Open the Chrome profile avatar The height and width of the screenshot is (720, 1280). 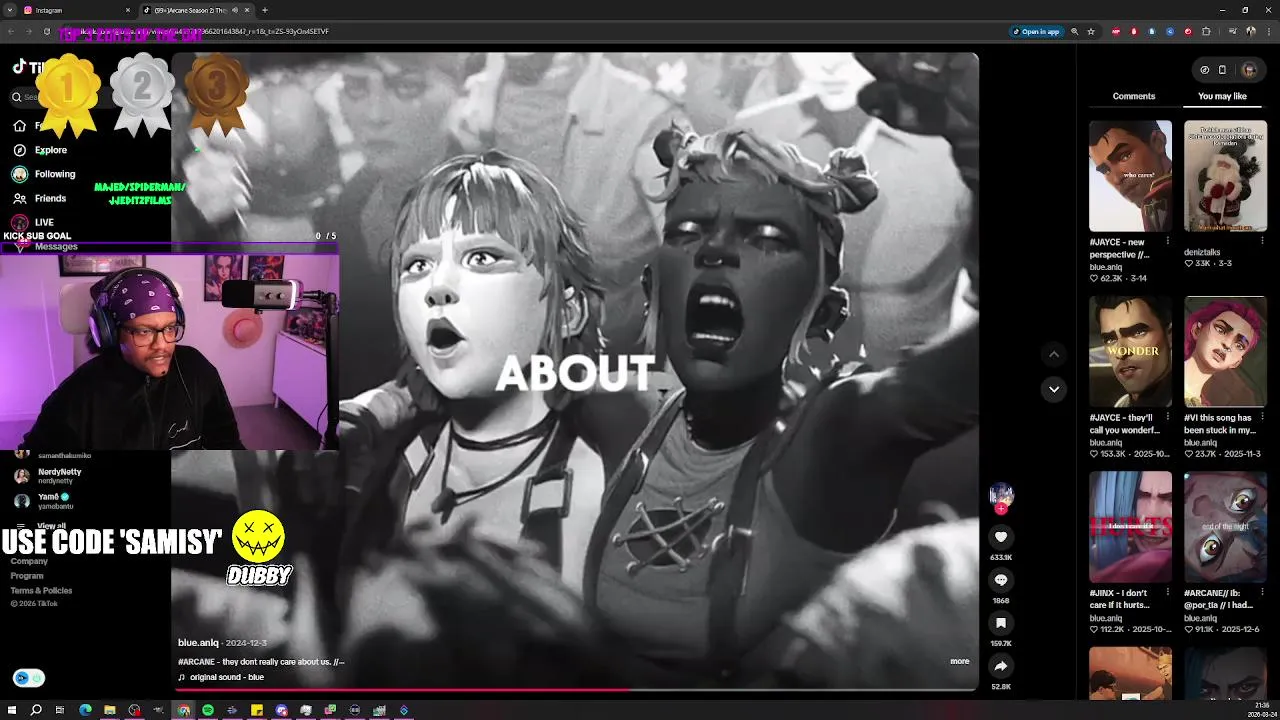[x=1249, y=31]
